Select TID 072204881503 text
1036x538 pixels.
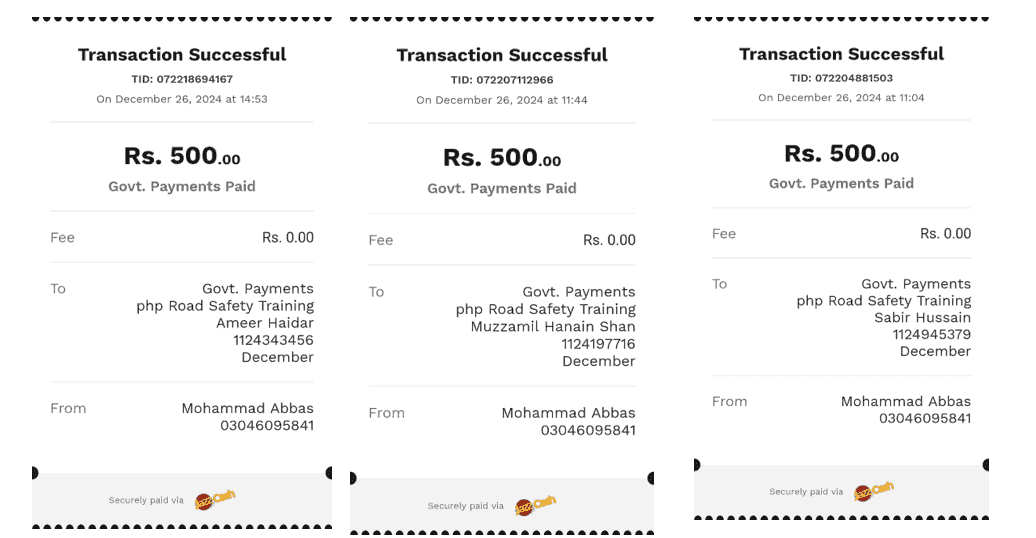[x=841, y=78]
